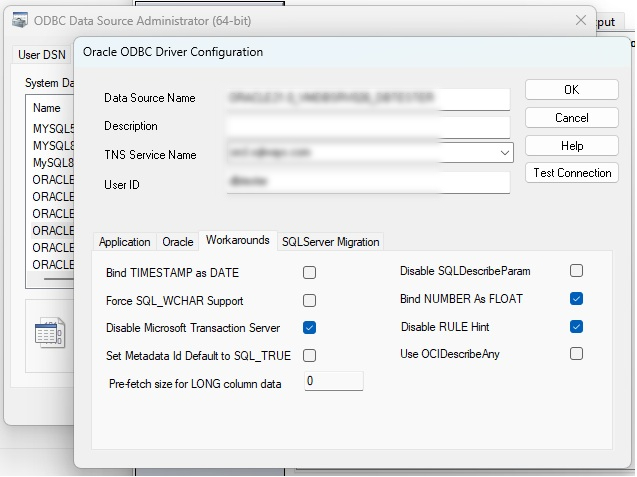Select the SQLServer Migration tab
Viewport: 637px width, 477px height.
point(330,242)
